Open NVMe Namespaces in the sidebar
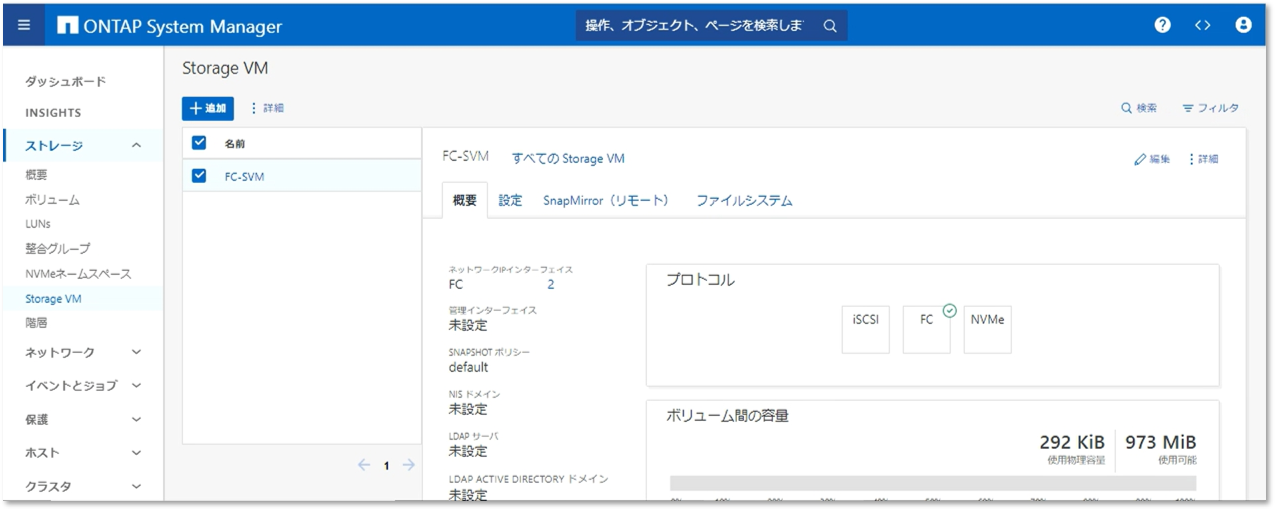 tap(78, 273)
